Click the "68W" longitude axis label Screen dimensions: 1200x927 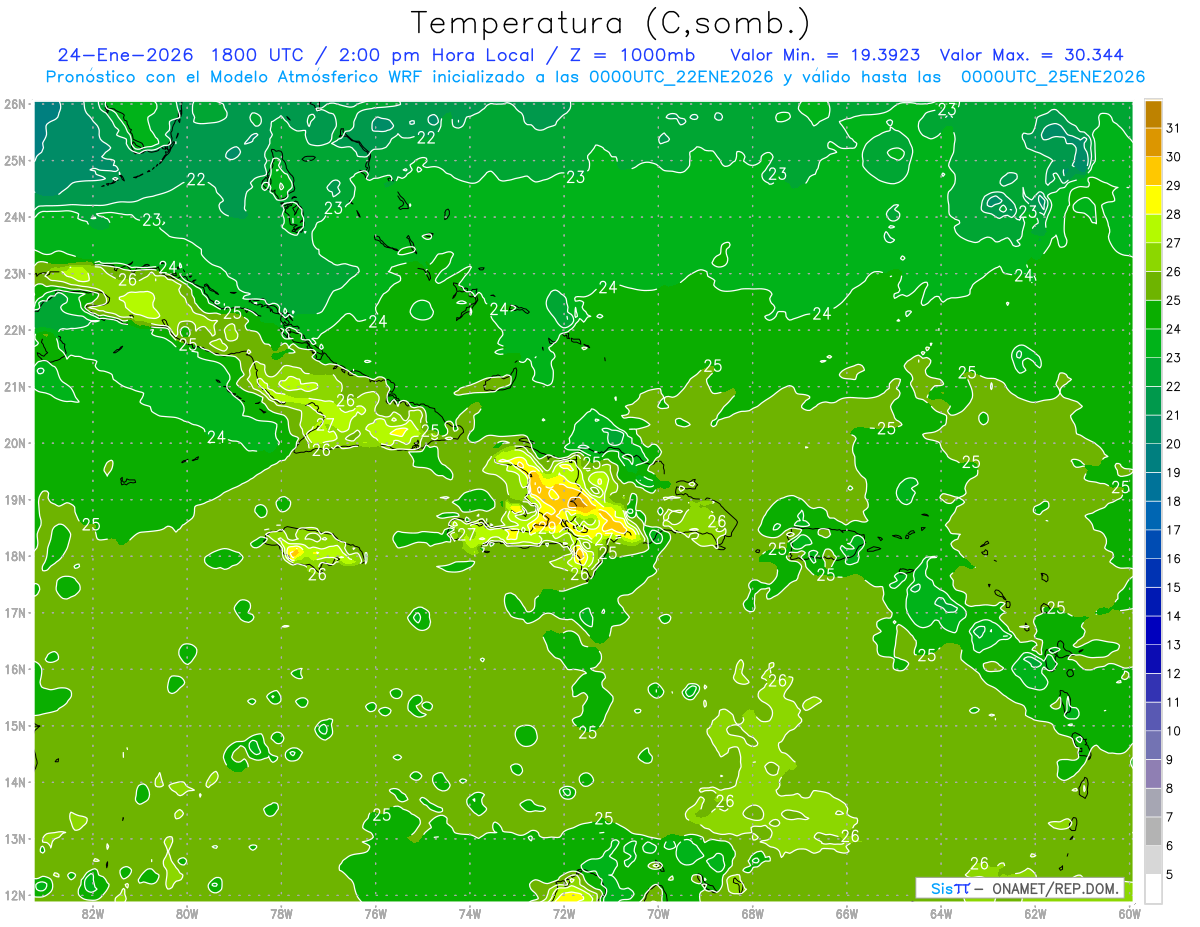(x=752, y=912)
